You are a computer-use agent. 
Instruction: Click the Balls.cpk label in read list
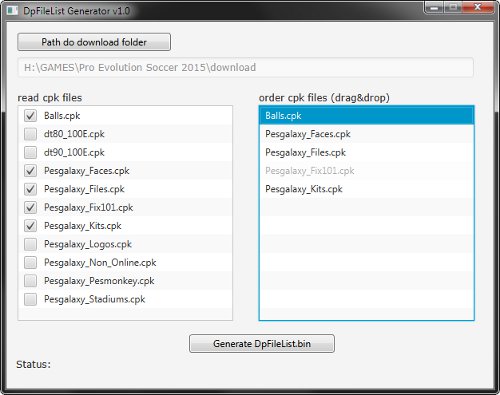coord(62,116)
